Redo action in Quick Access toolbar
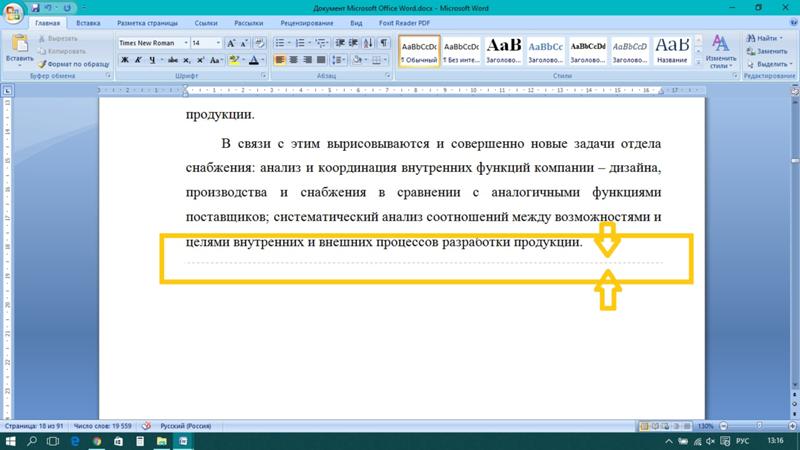This screenshot has height=450, width=800. [67, 8]
